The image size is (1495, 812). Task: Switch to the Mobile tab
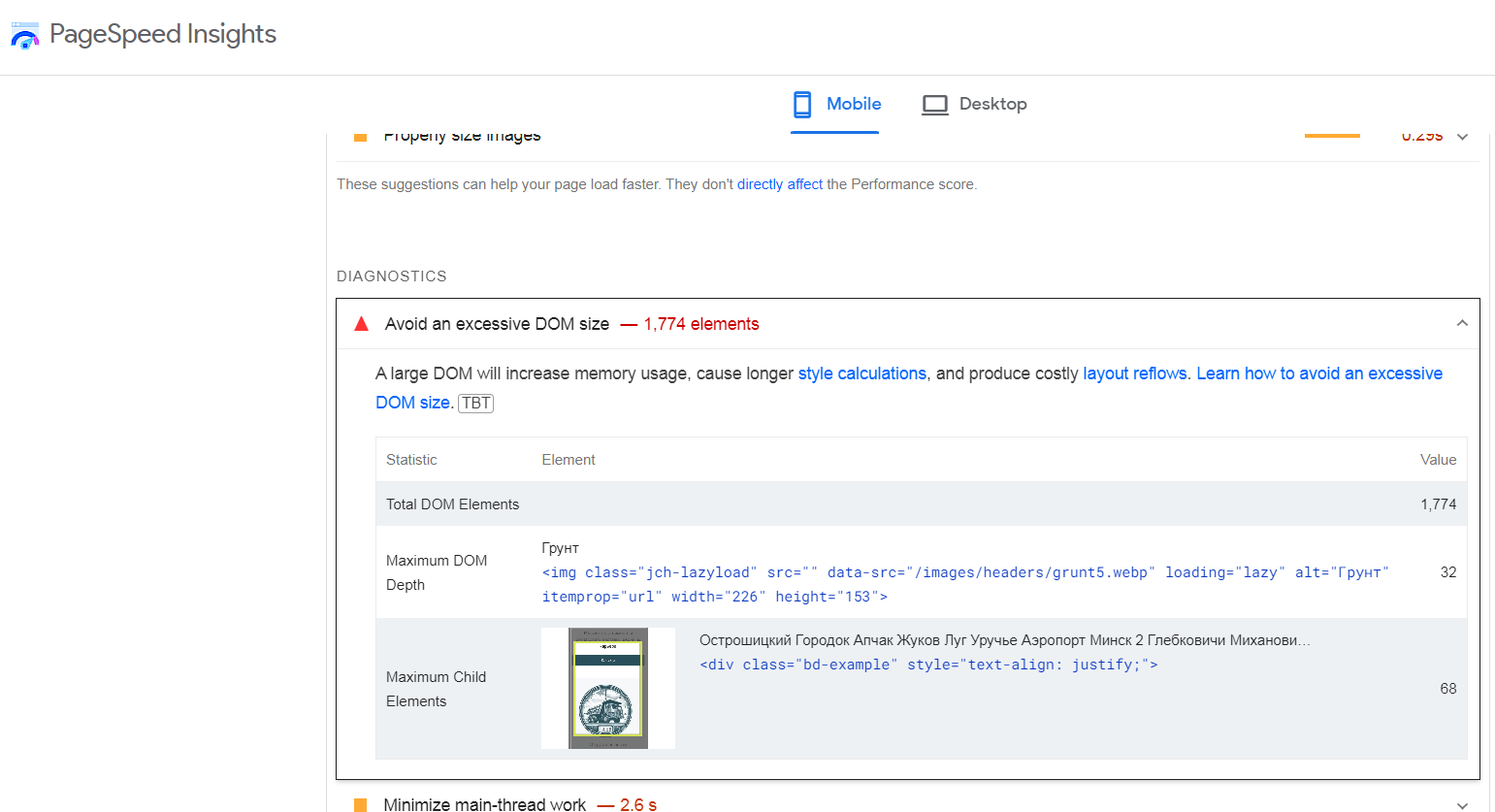coord(853,104)
